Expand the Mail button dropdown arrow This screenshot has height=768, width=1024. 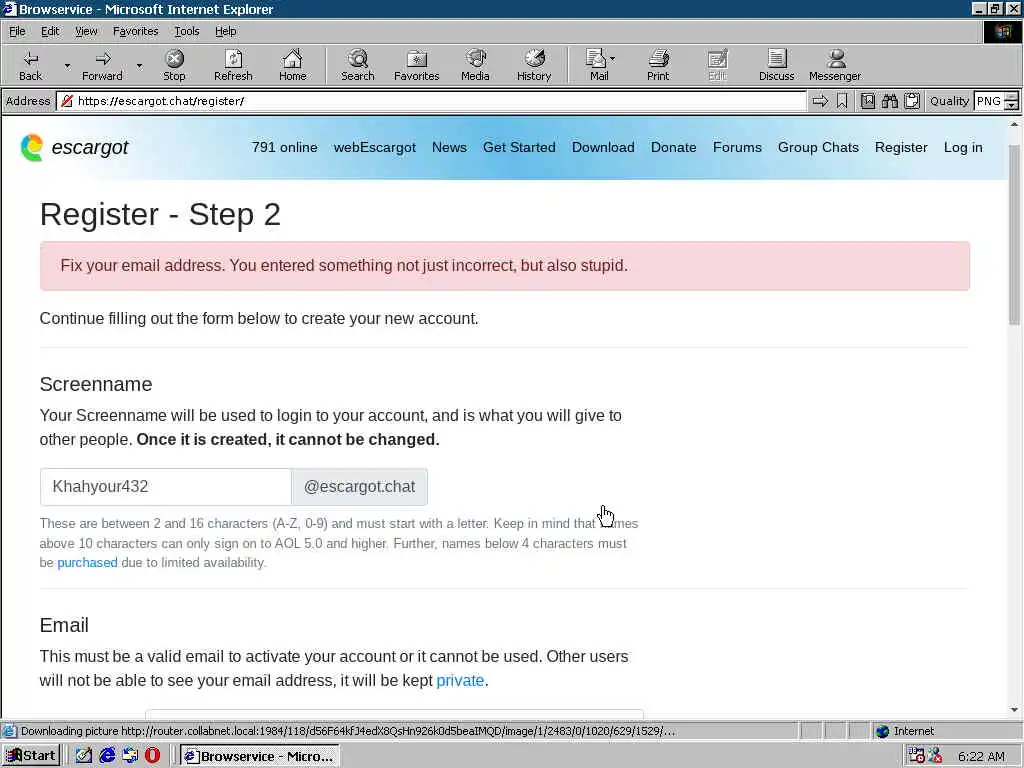coord(613,59)
